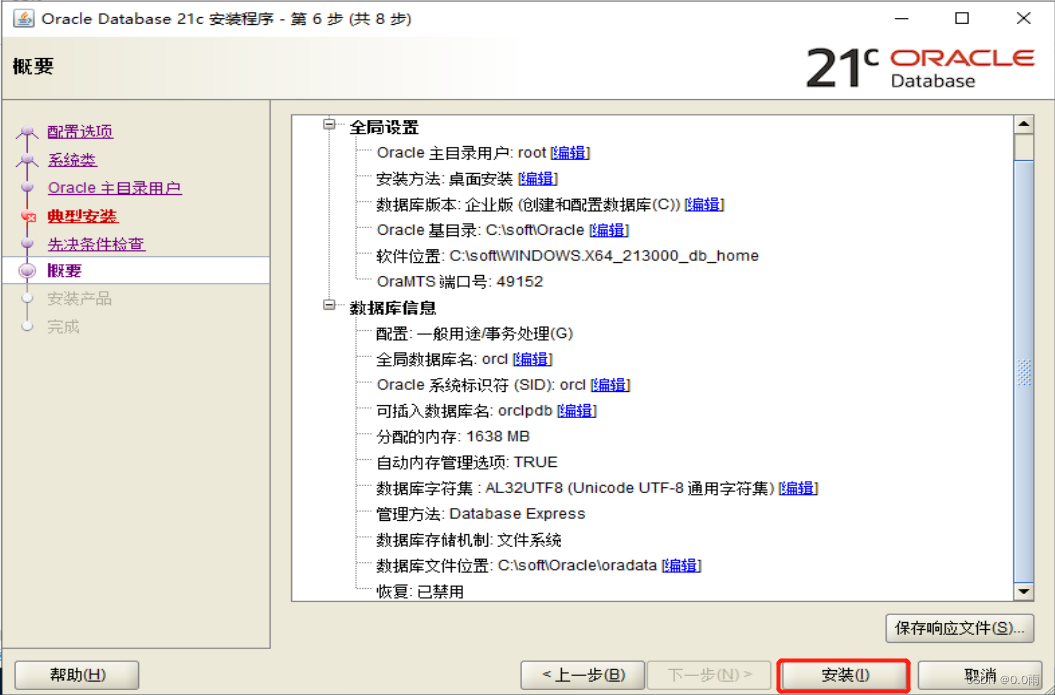Edit the 数据库字符集 AL32UTF8 setting

[798, 488]
